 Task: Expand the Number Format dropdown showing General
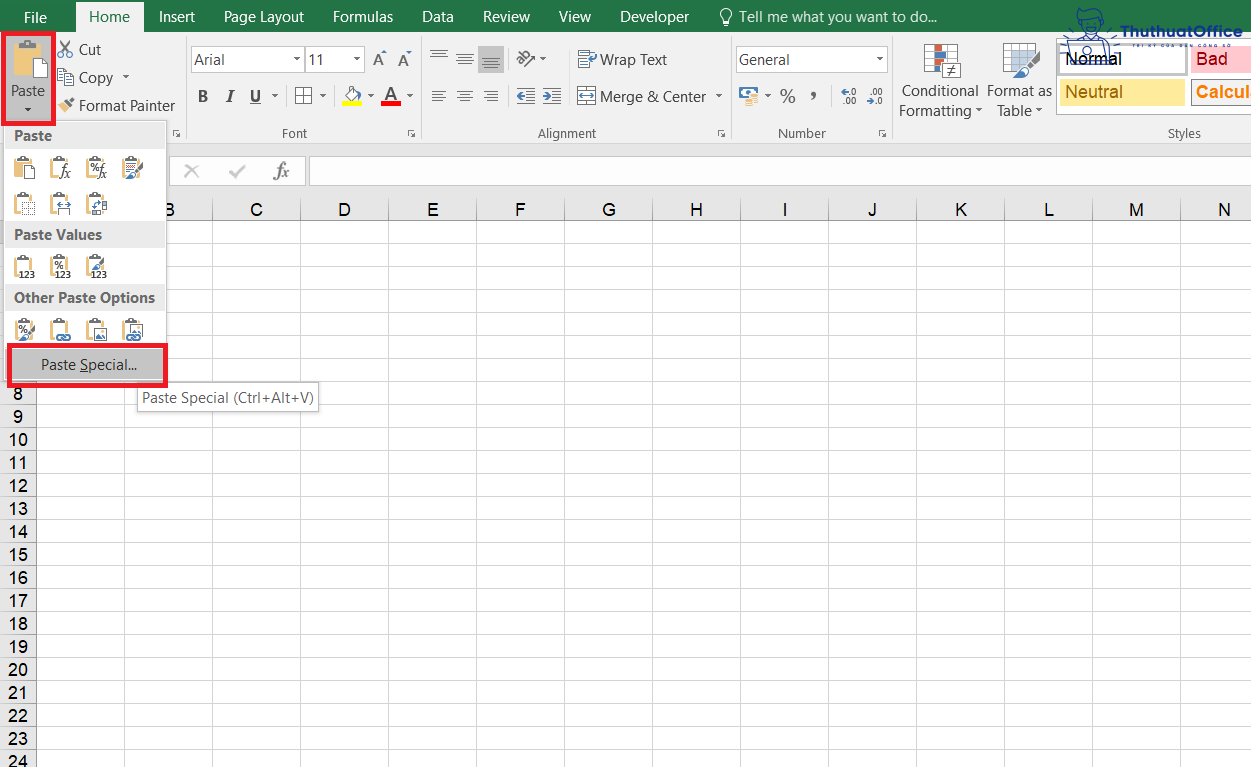[x=879, y=59]
